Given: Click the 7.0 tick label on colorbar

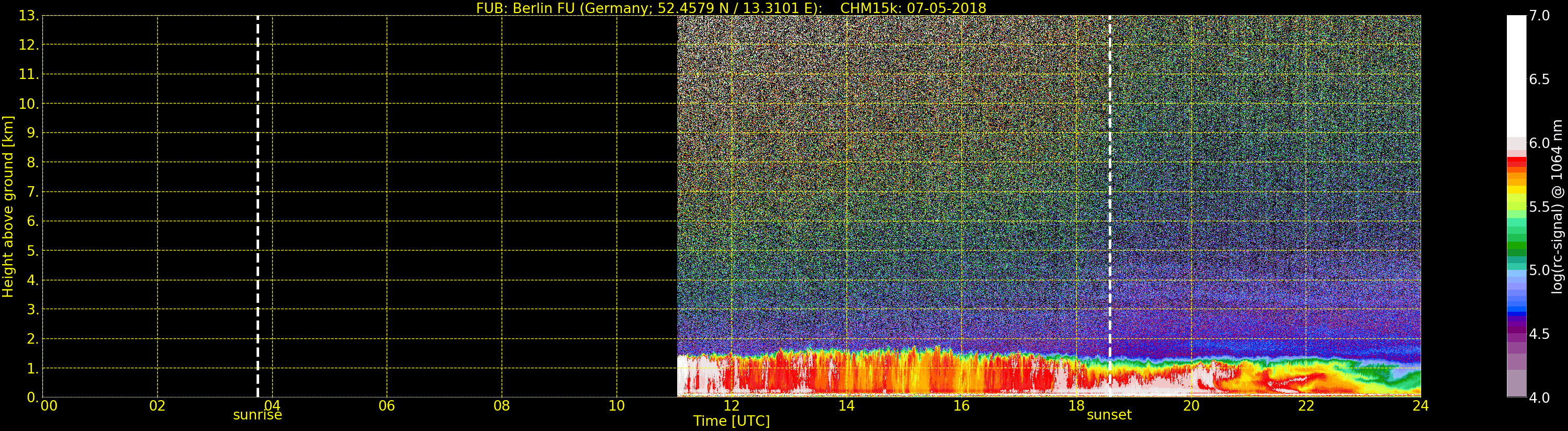Looking at the screenshot, I should (1539, 16).
